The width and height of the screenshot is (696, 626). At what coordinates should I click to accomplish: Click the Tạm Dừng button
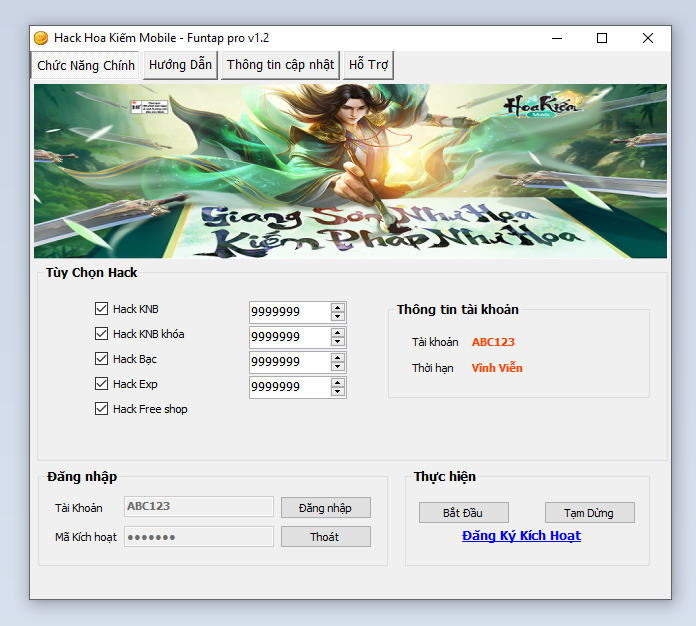coord(589,513)
